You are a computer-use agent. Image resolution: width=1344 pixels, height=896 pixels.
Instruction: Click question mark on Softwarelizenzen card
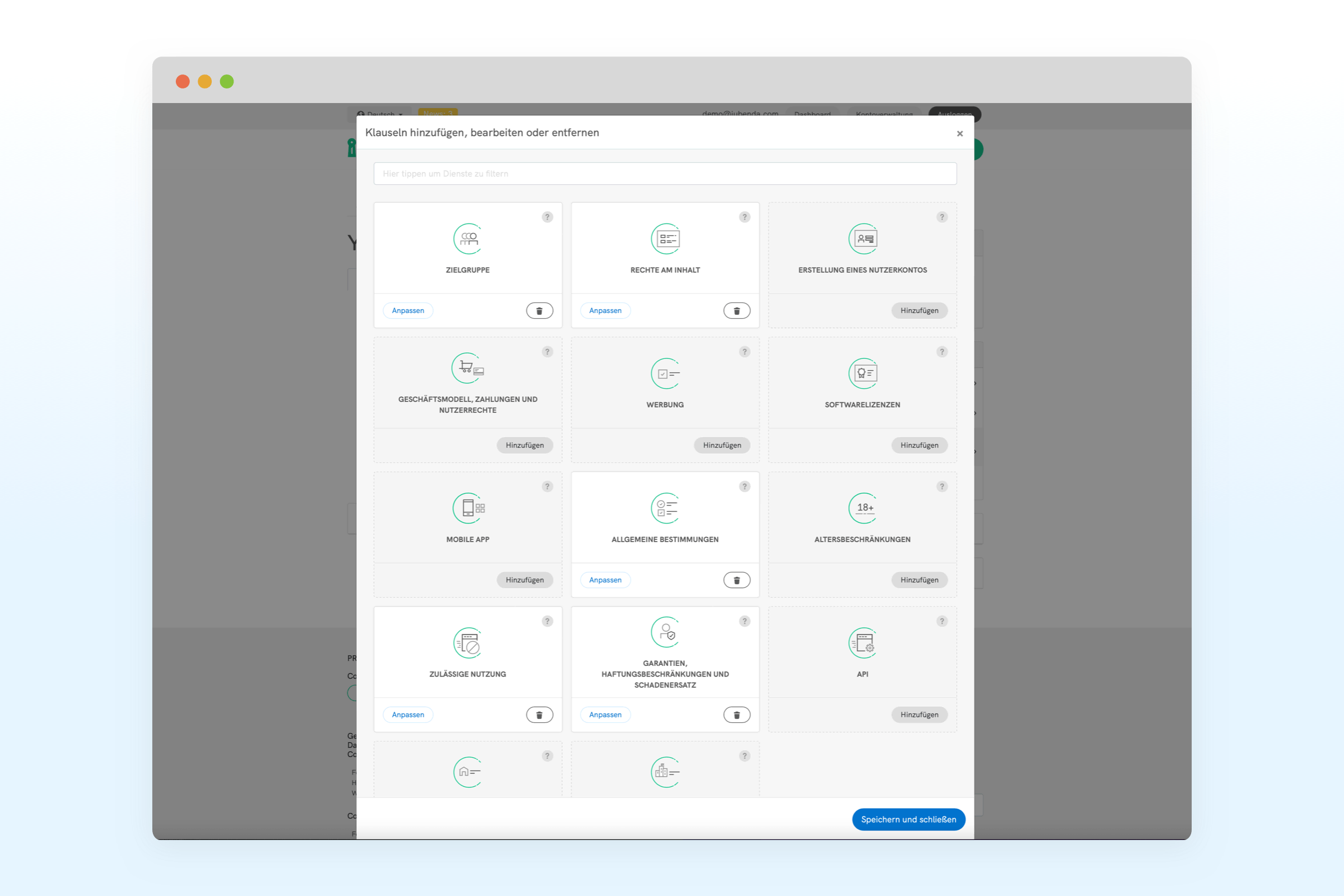[x=942, y=352]
